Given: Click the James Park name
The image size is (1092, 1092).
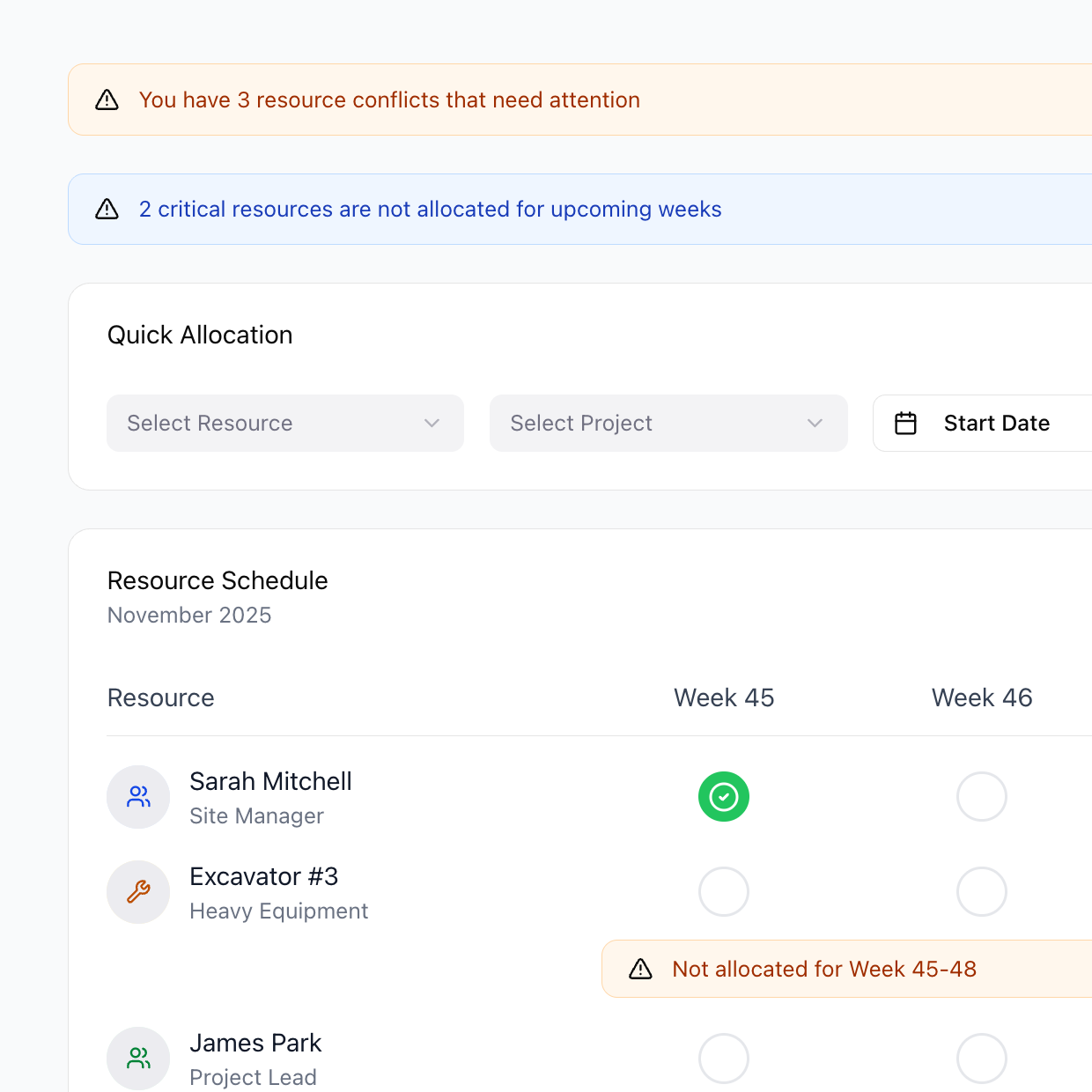Looking at the screenshot, I should pos(256,1043).
